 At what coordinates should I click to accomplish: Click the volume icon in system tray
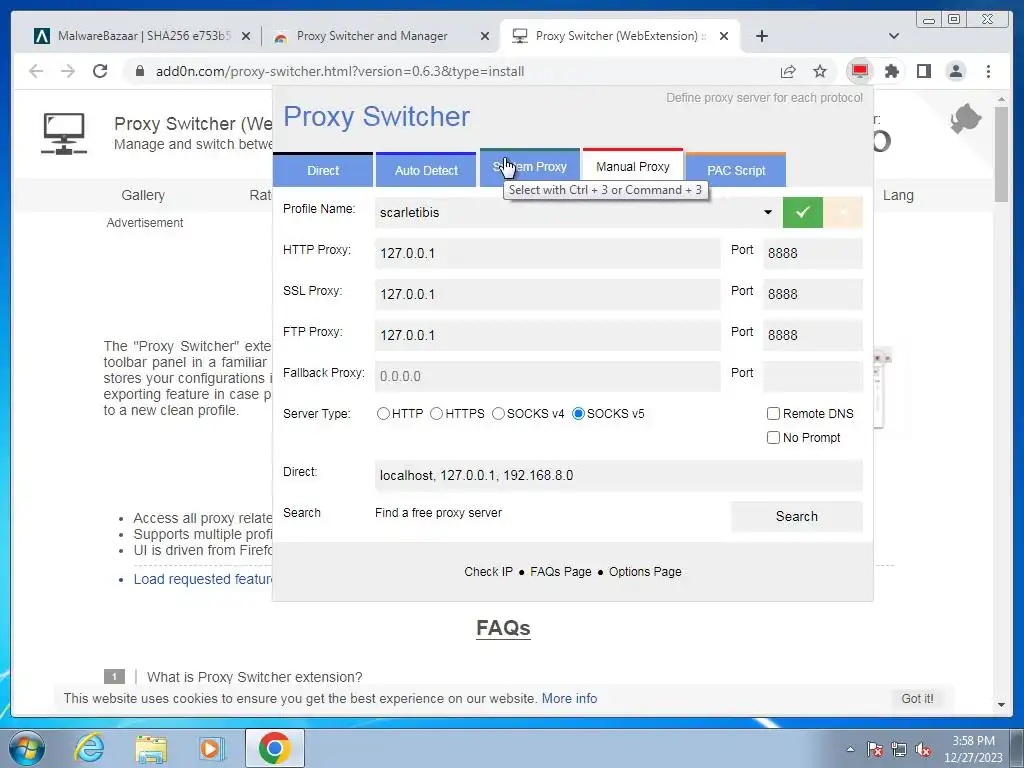(923, 750)
